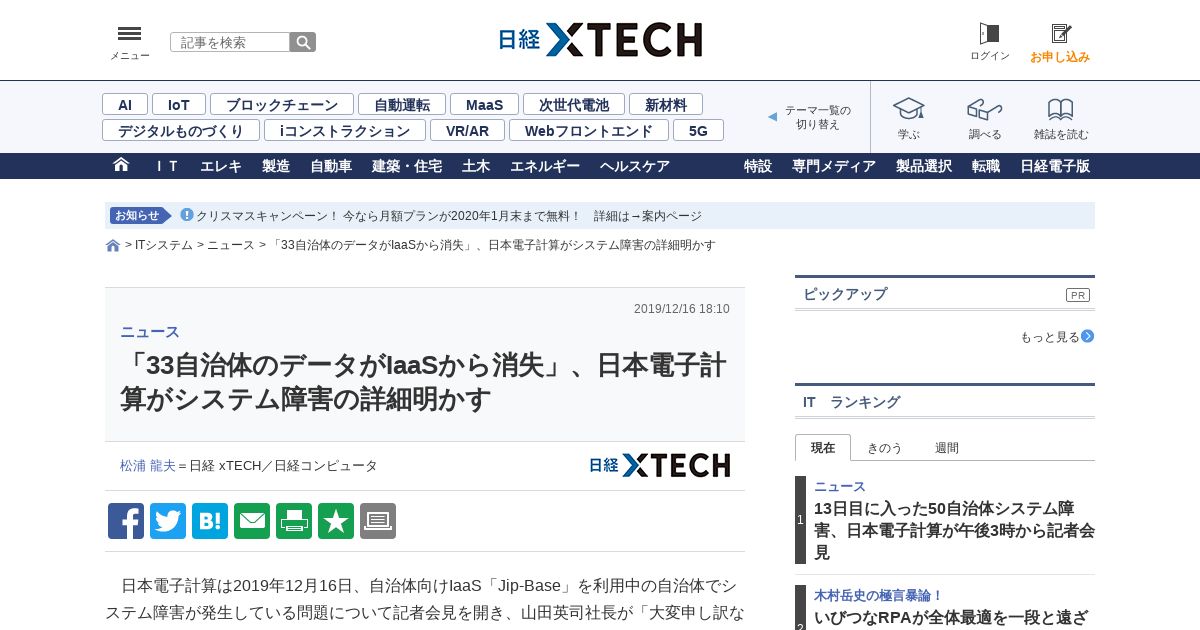Click the blue ニュース category label above headline

pyautogui.click(x=150, y=332)
